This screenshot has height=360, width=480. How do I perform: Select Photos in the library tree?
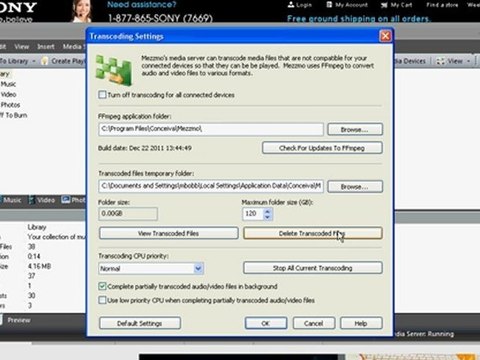10,105
